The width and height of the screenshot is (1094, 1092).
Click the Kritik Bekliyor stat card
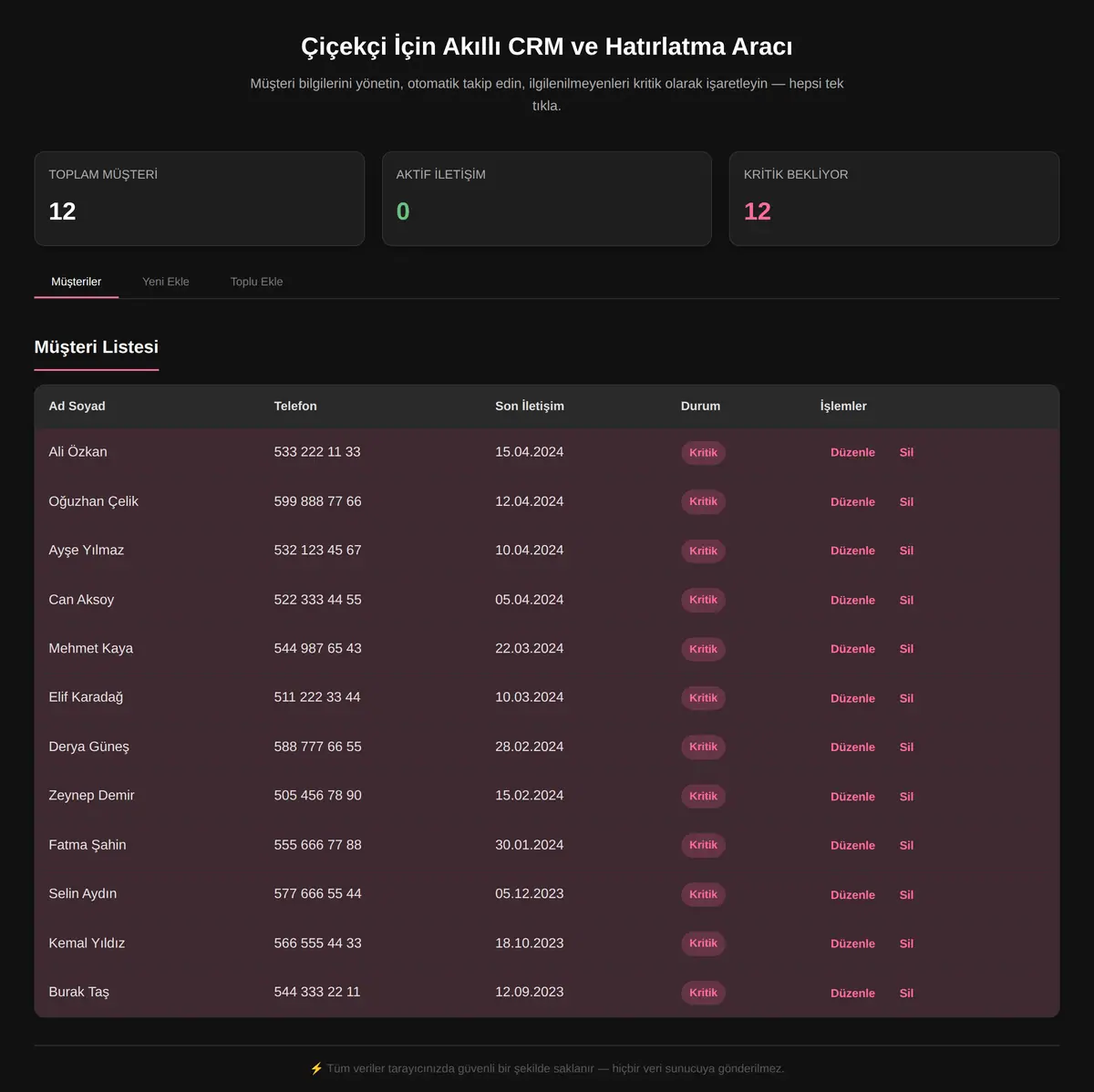tap(894, 199)
